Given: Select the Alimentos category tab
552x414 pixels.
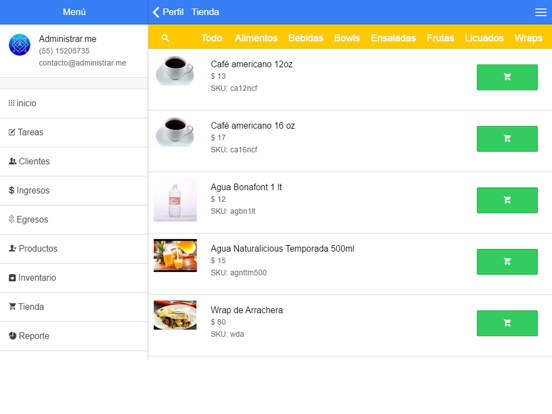Looking at the screenshot, I should (256, 38).
